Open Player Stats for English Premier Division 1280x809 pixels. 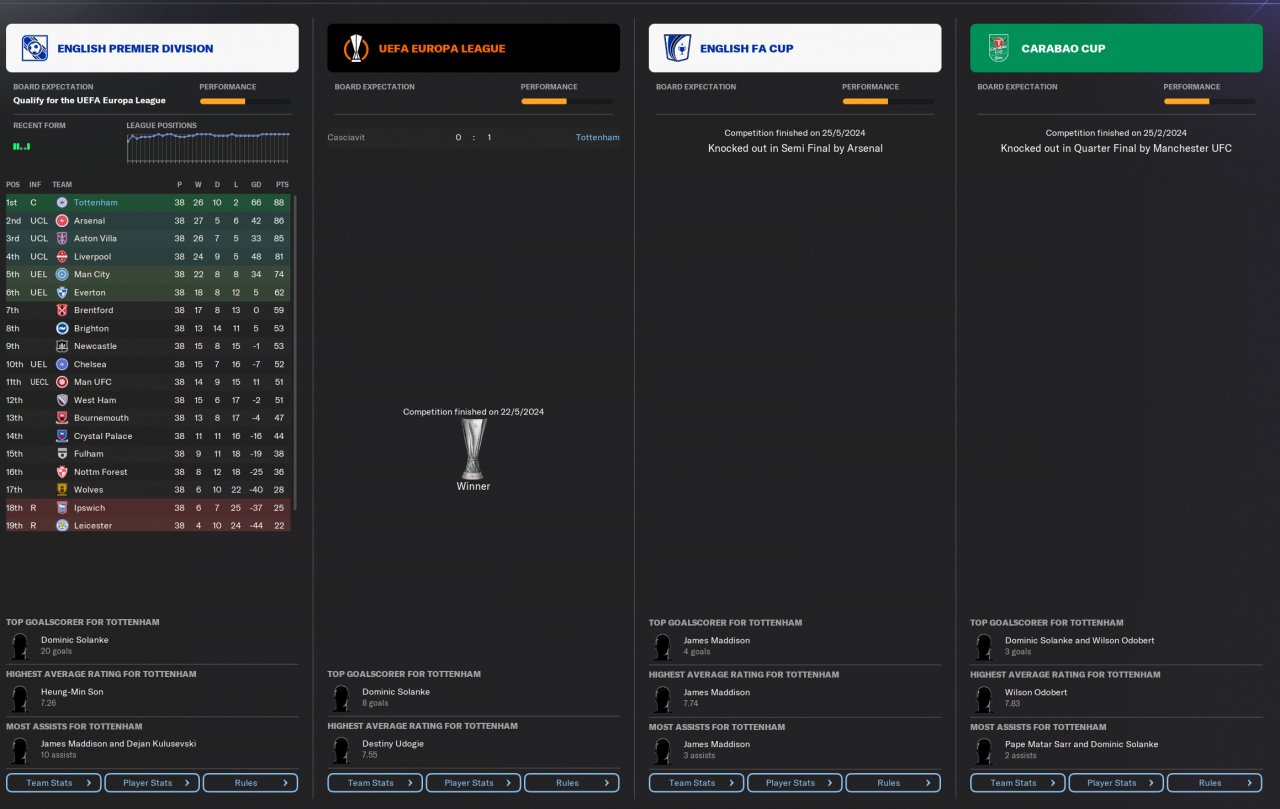[152, 783]
